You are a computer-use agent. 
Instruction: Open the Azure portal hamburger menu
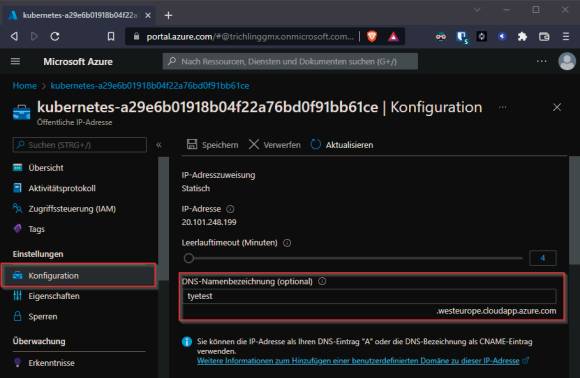(x=15, y=61)
